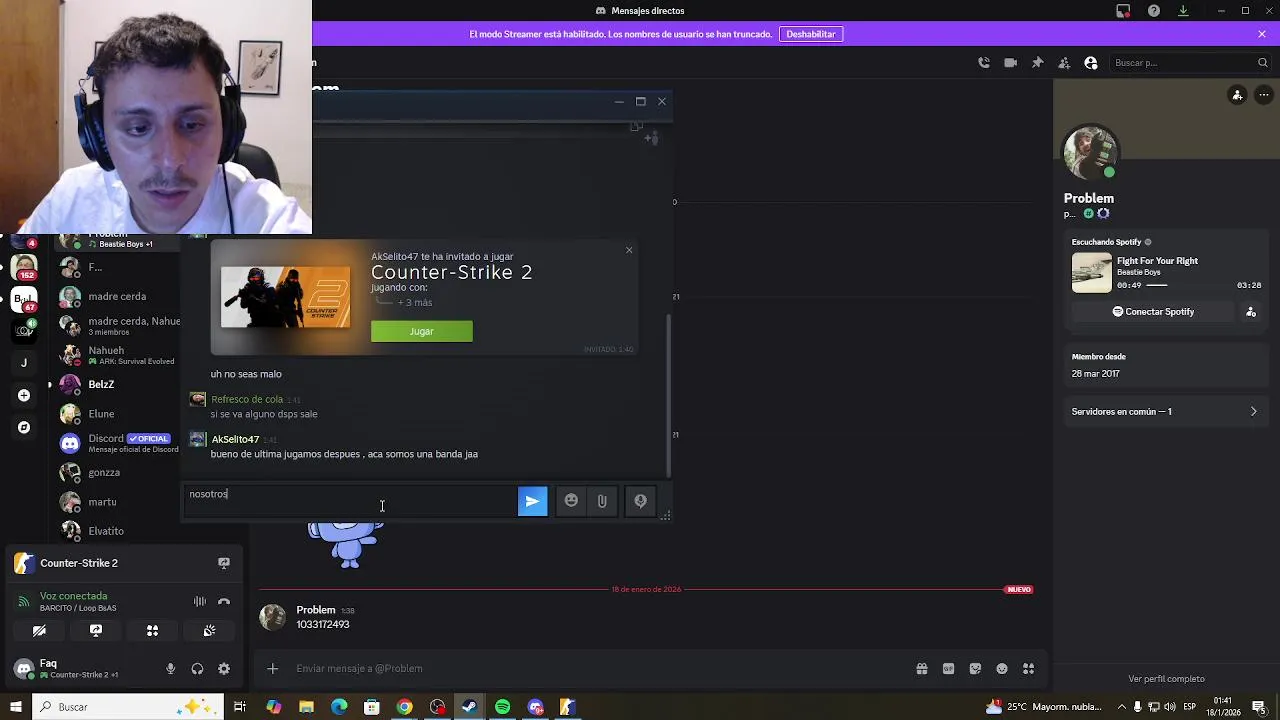
Task: Open Ver perfil completo link
Action: pyautogui.click(x=1166, y=679)
